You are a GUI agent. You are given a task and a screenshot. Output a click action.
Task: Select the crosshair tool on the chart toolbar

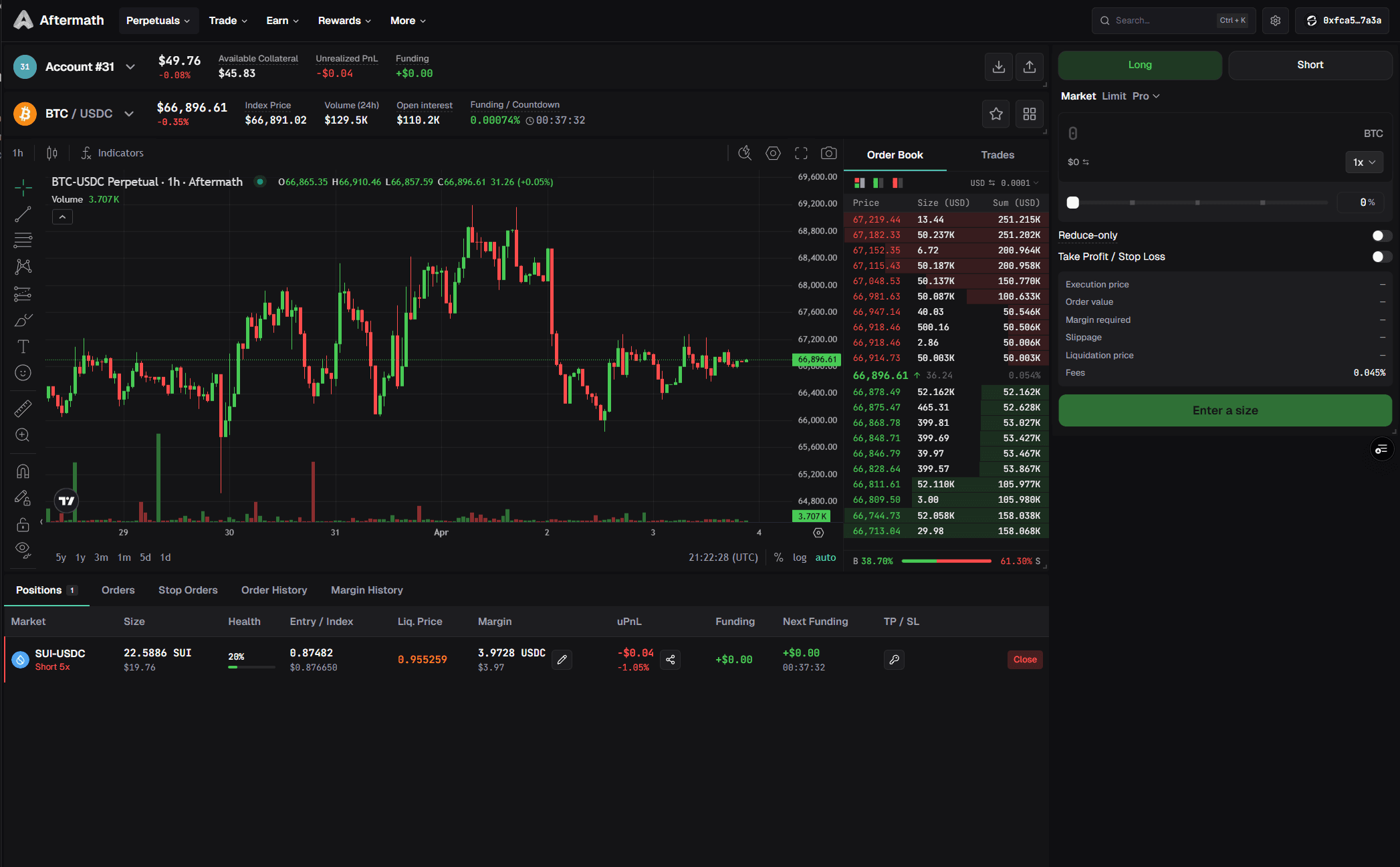coord(23,188)
